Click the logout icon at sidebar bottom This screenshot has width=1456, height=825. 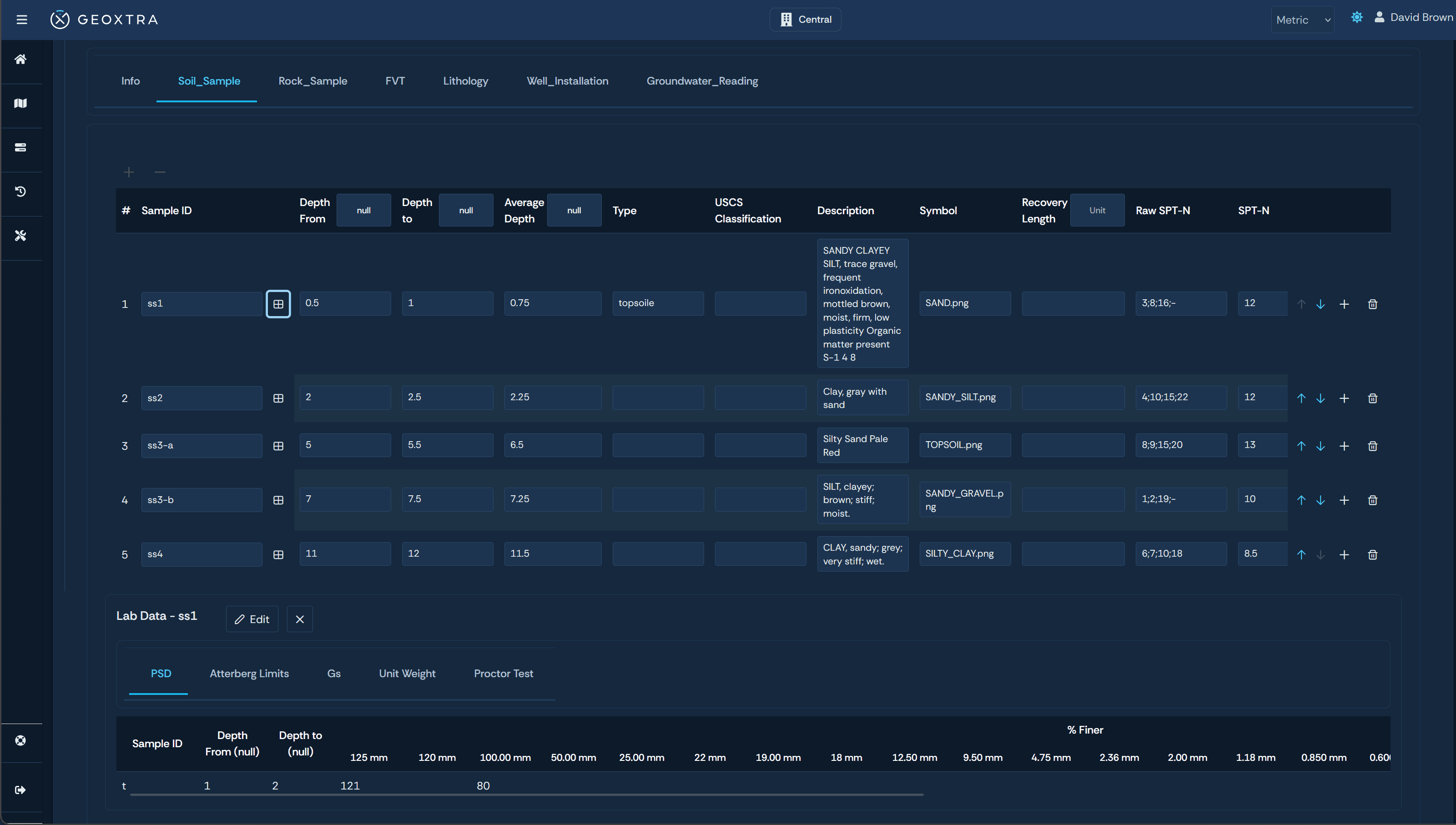[x=21, y=790]
